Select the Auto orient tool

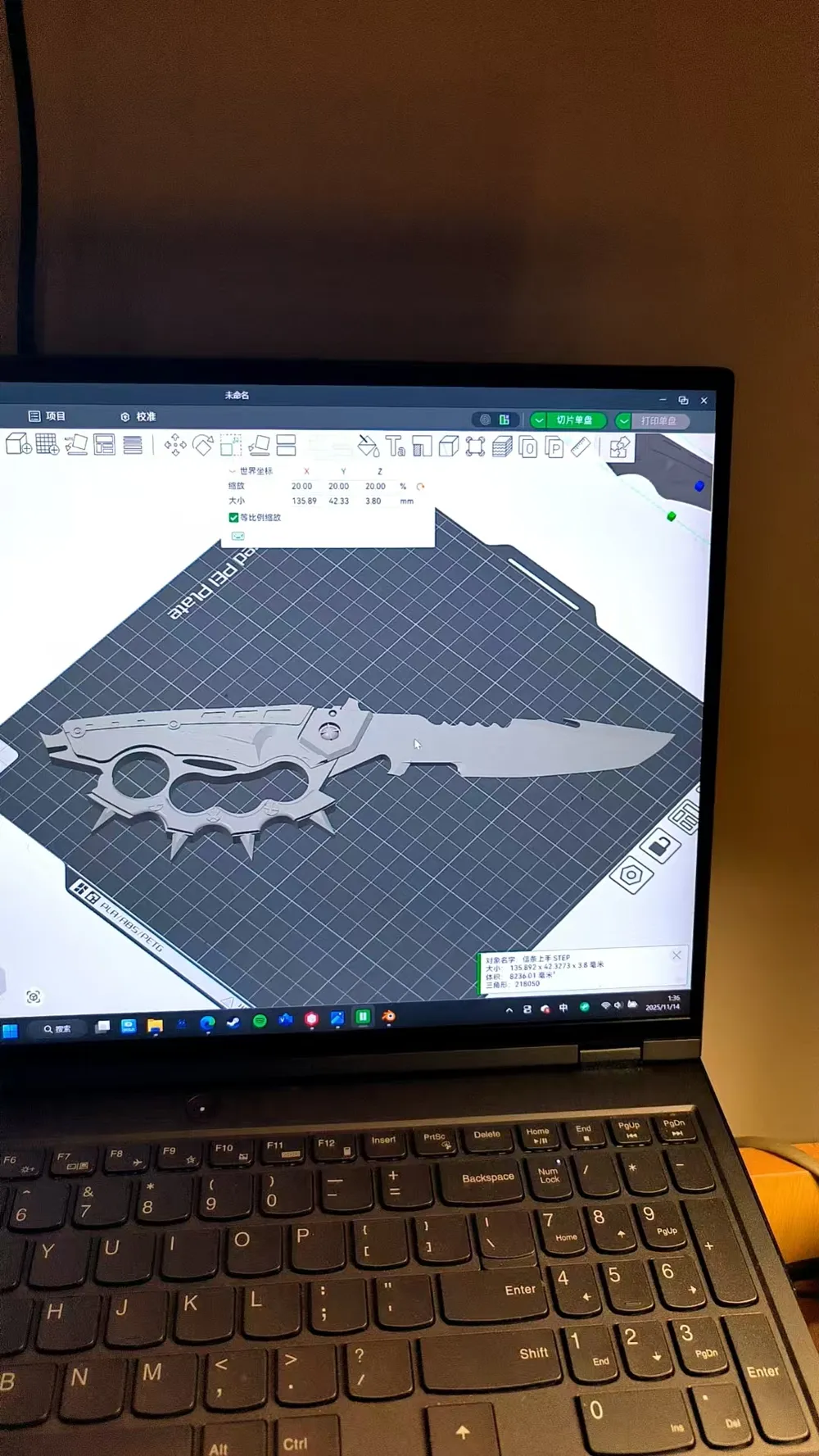[76, 445]
